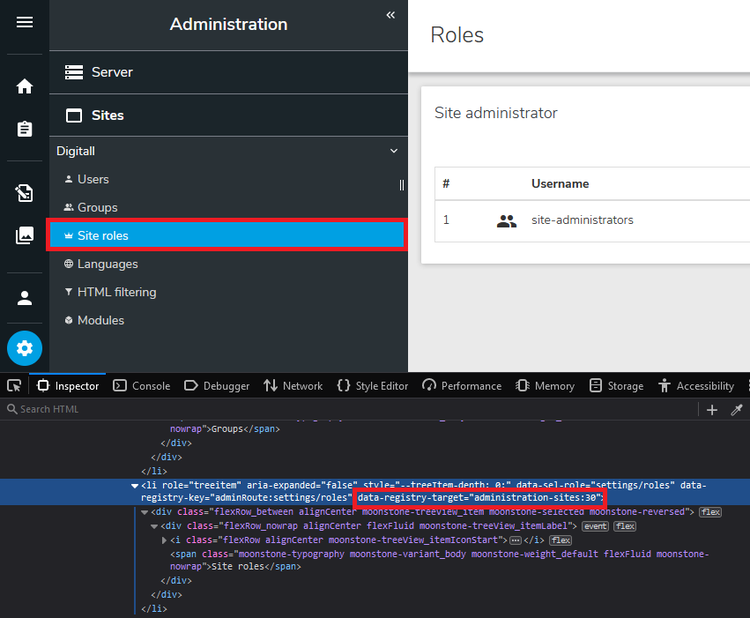Open the user profile icon in the sidebar

click(x=24, y=298)
